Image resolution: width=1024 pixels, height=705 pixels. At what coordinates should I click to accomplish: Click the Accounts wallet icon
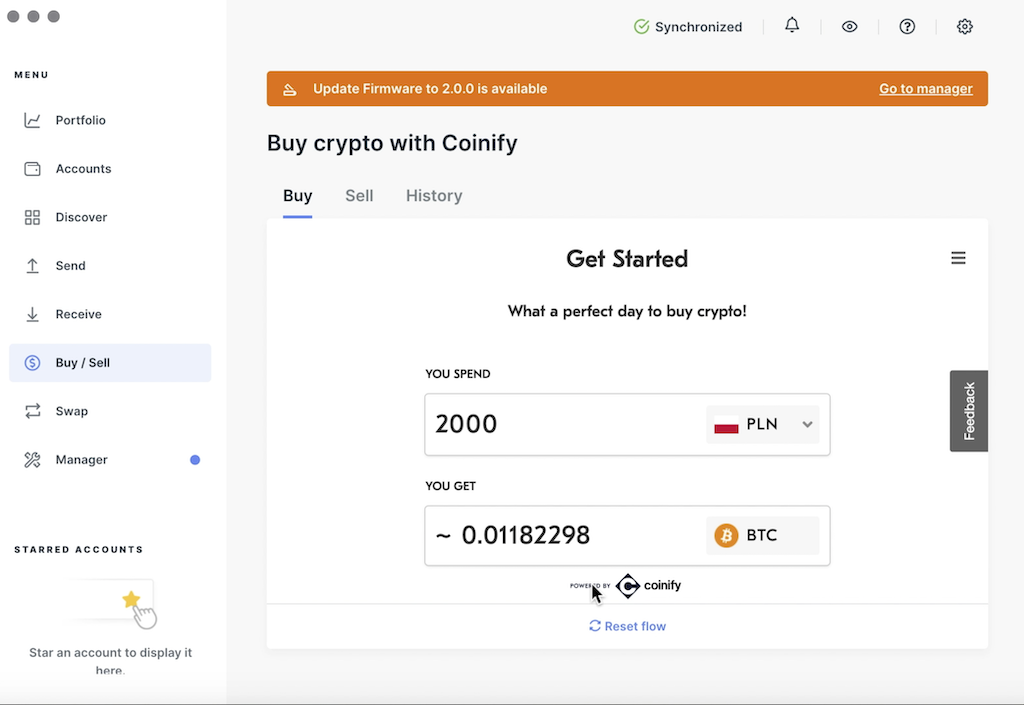[x=32, y=169]
